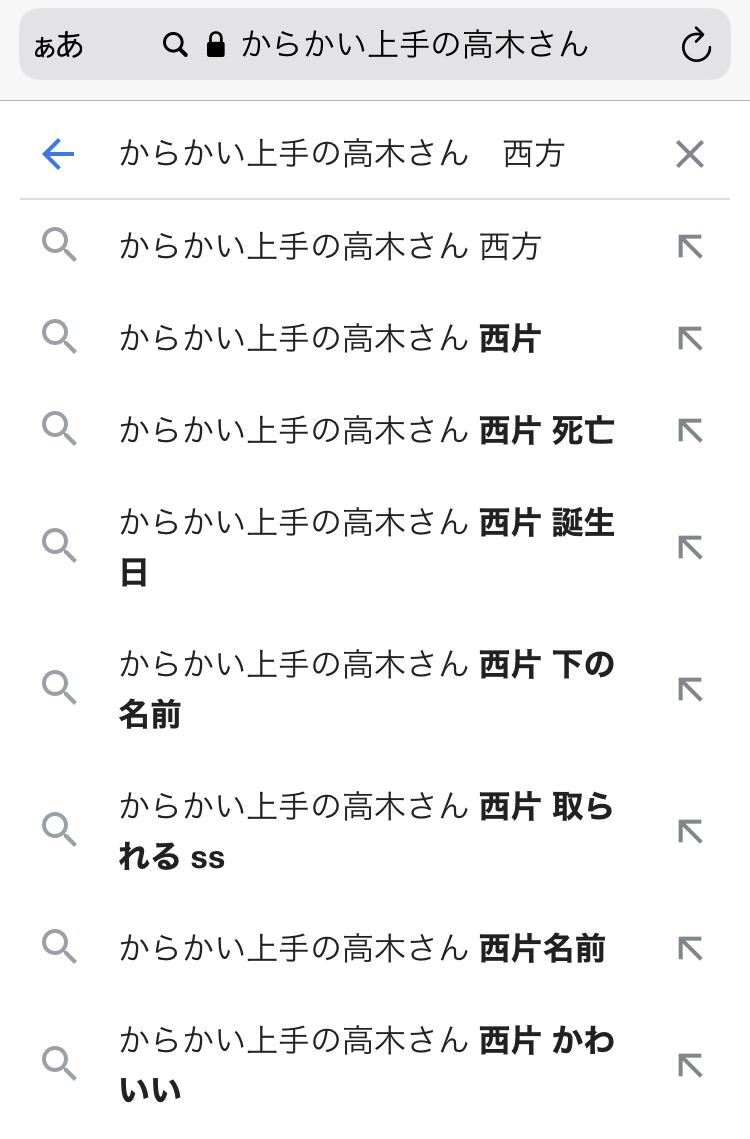Fill query using arrow beside 西方 suggestion

[x=690, y=246]
